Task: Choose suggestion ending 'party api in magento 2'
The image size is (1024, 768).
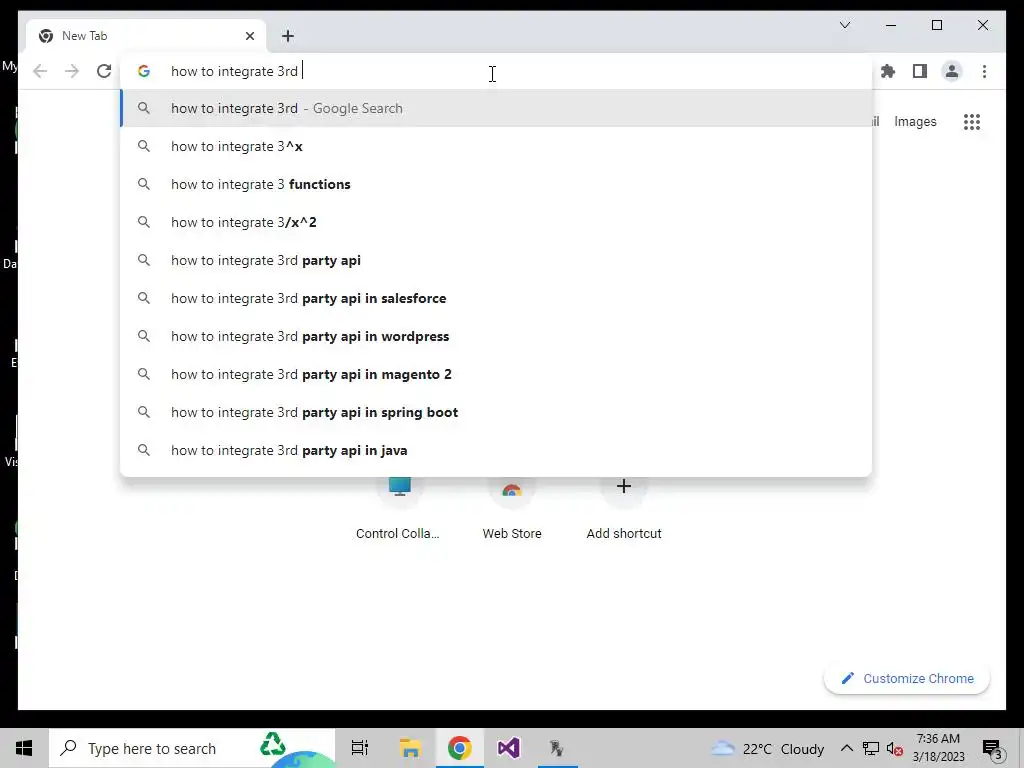Action: tap(496, 374)
